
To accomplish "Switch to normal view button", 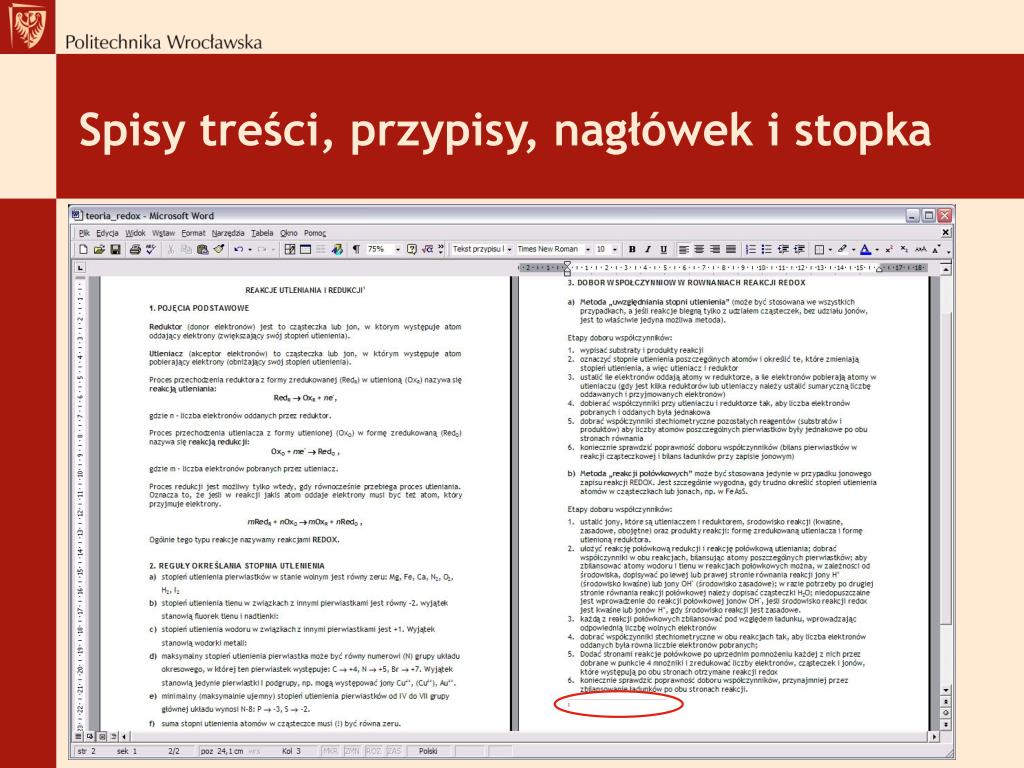I will [x=79, y=736].
